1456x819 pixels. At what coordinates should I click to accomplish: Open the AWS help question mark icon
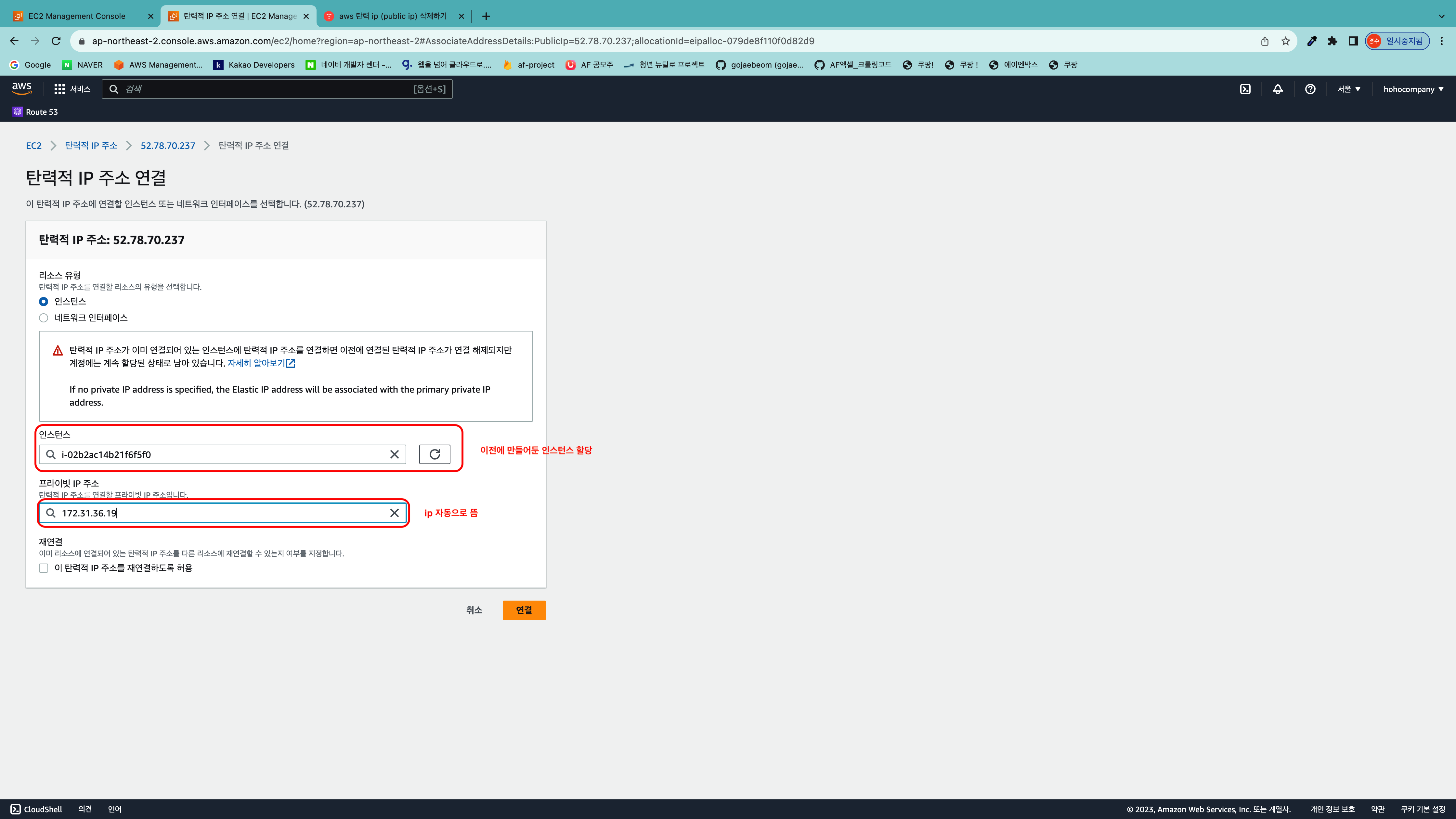click(1310, 89)
